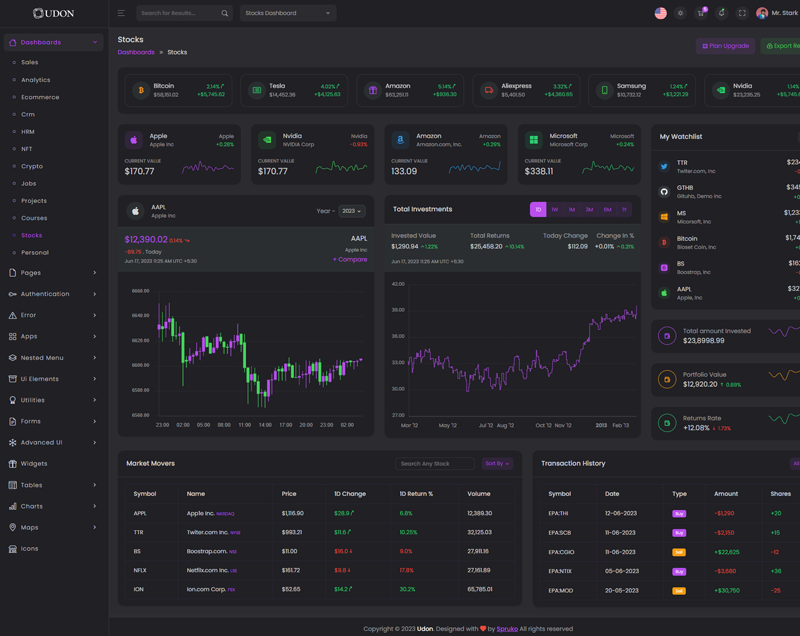Open Crypto in the sidebar menu
The height and width of the screenshot is (636, 800).
(x=32, y=166)
